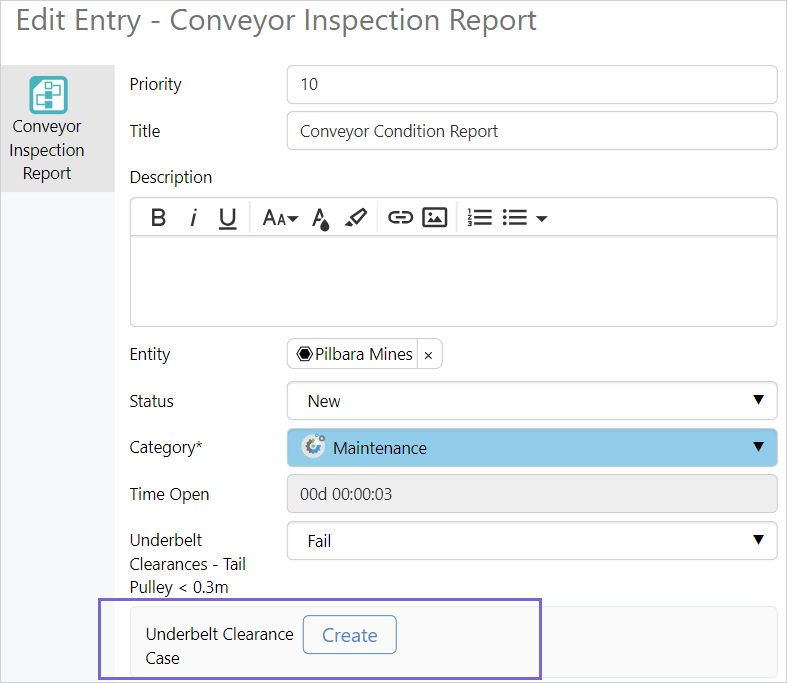Toggle bold formatting in the description toolbar
Screen dimensions: 787x683
point(158,217)
